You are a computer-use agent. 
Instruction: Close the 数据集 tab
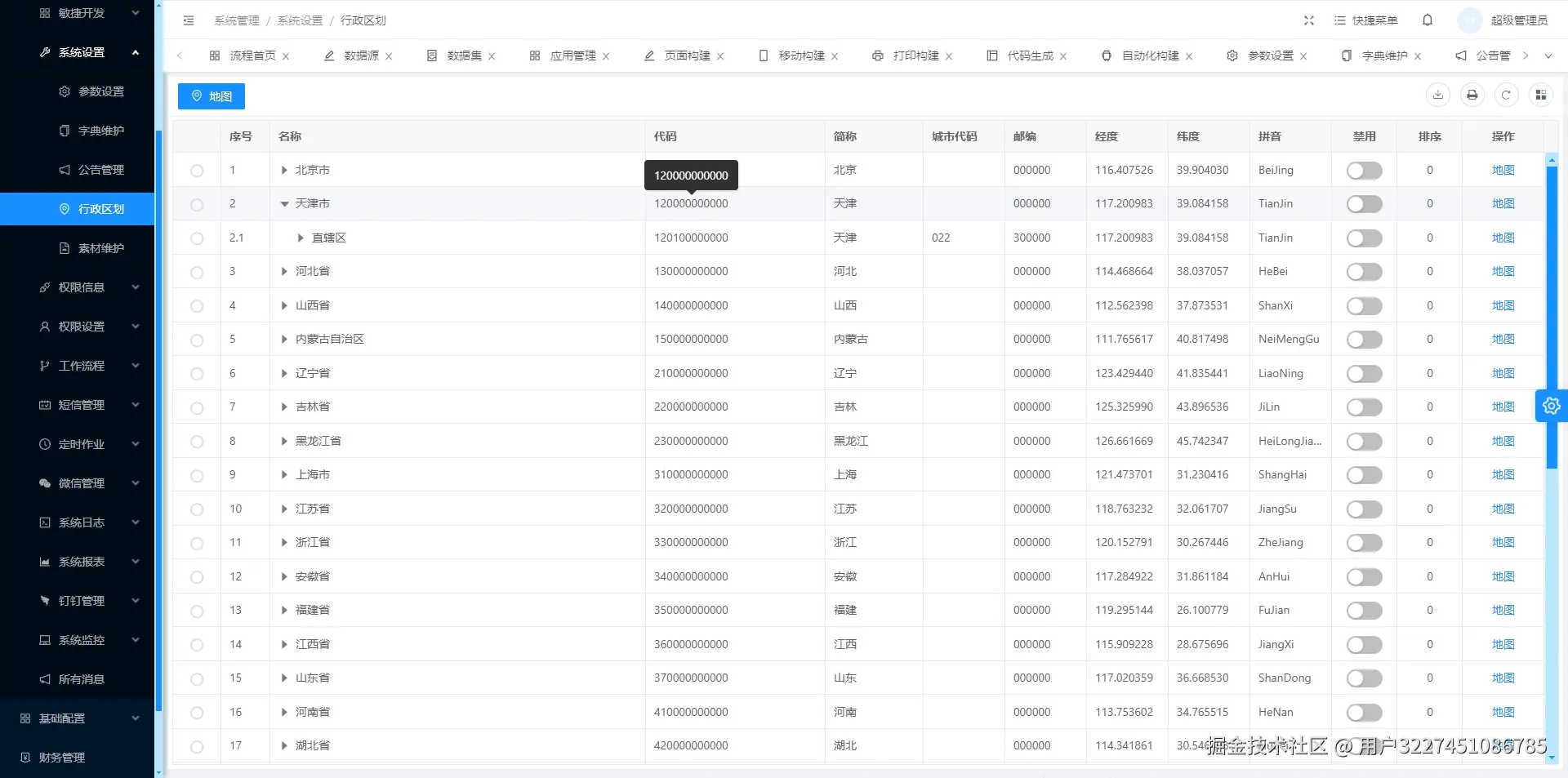point(492,56)
